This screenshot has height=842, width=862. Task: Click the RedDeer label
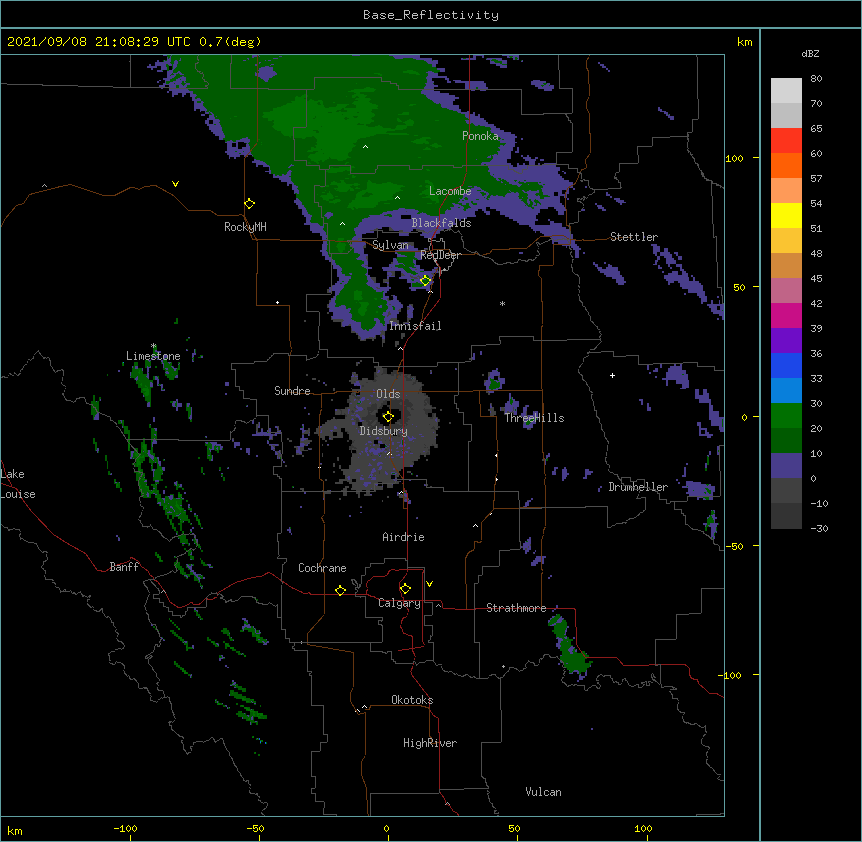440,255
